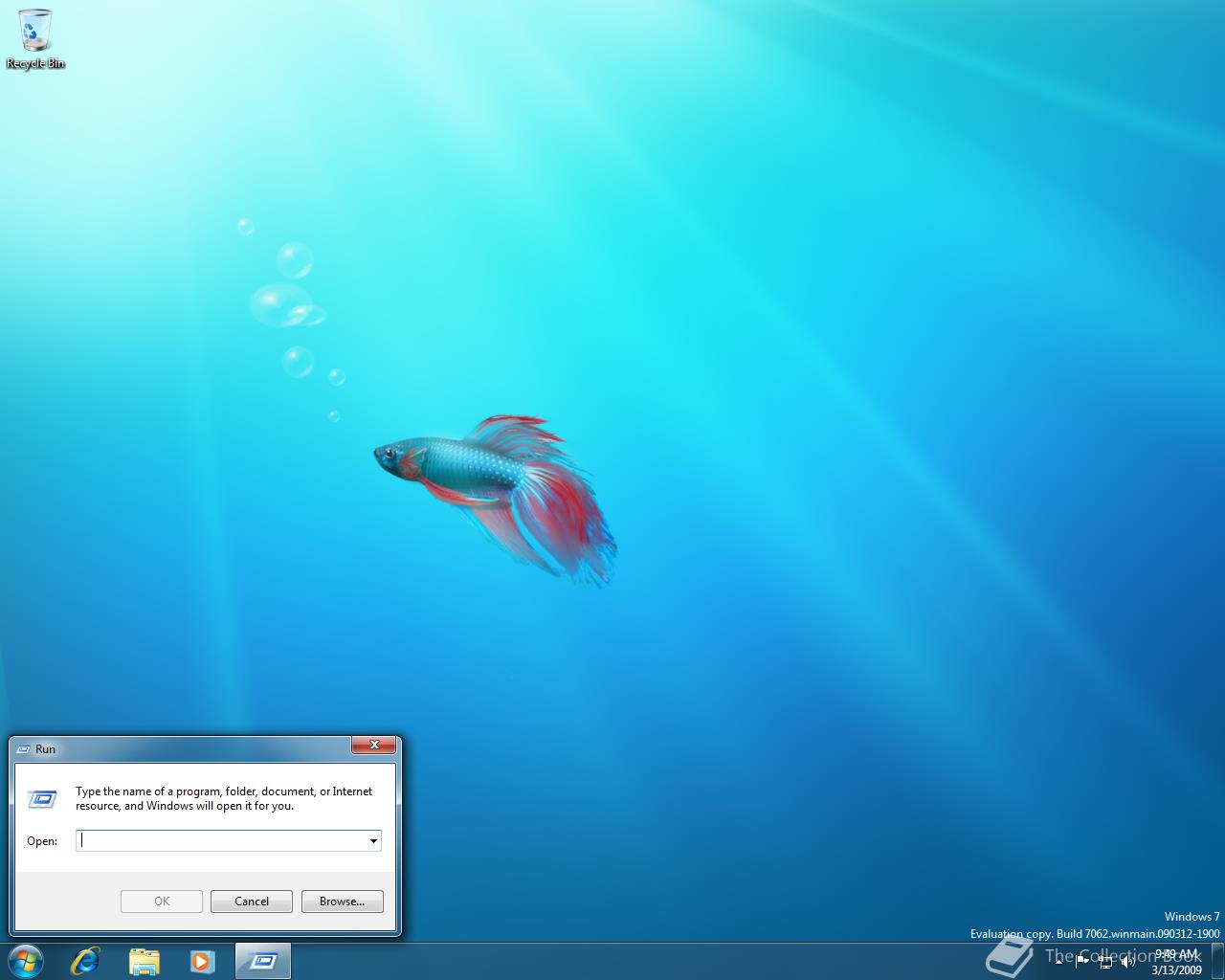Screen dimensions: 1225x980
Task: Select the Run dialog taskbar button
Action: pos(262,961)
